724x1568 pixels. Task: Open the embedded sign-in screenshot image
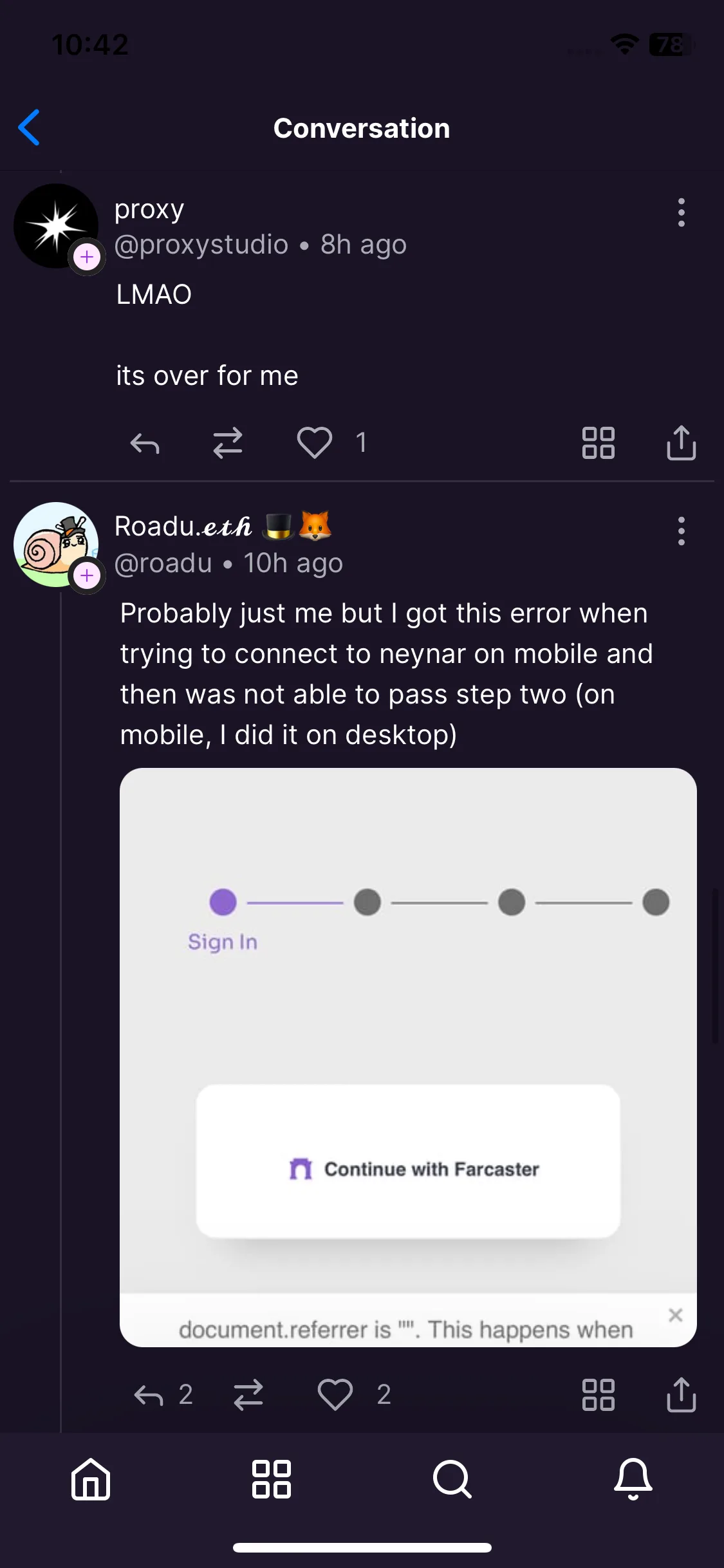click(408, 1057)
